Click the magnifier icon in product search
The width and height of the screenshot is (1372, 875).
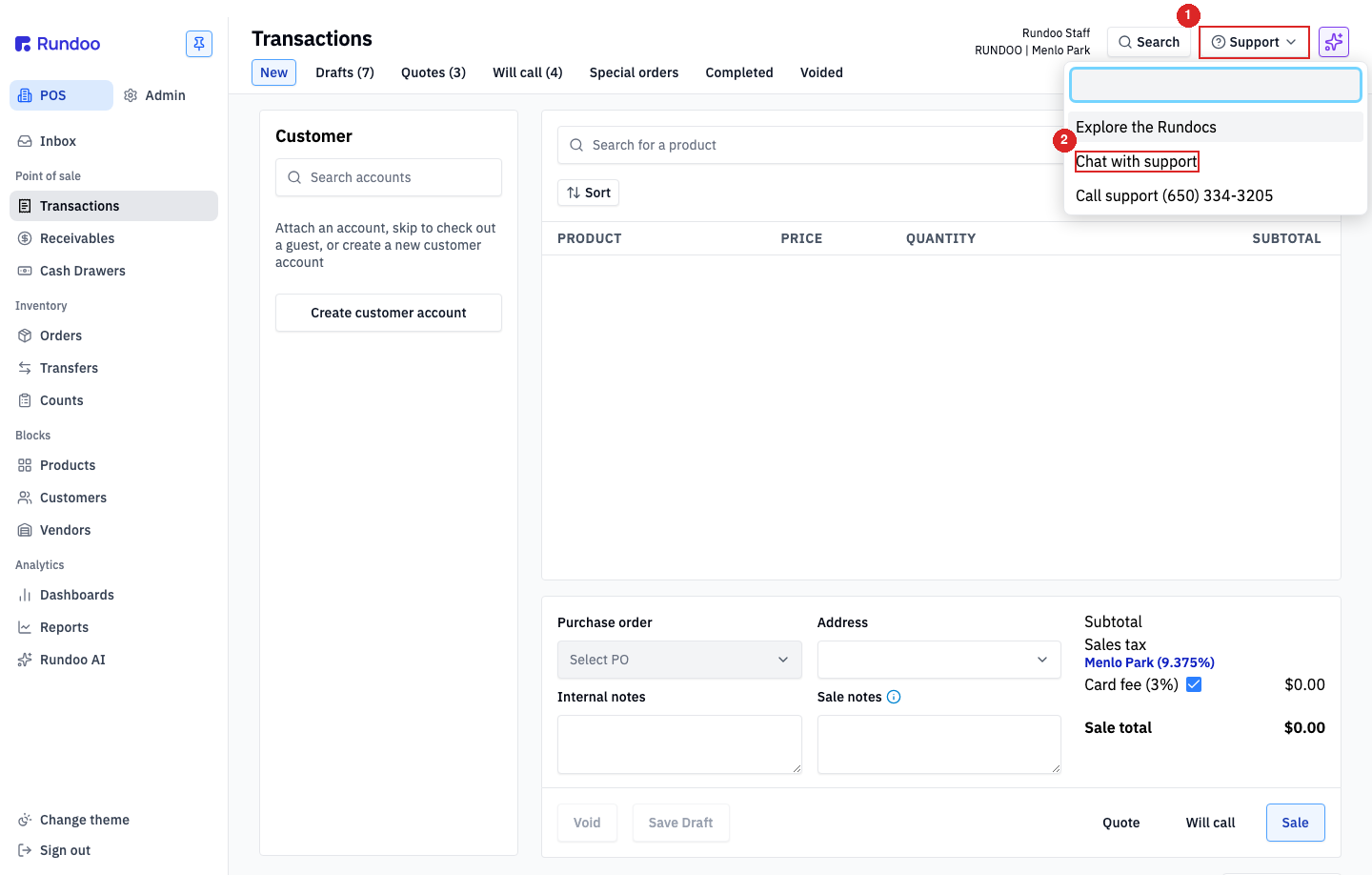point(576,145)
